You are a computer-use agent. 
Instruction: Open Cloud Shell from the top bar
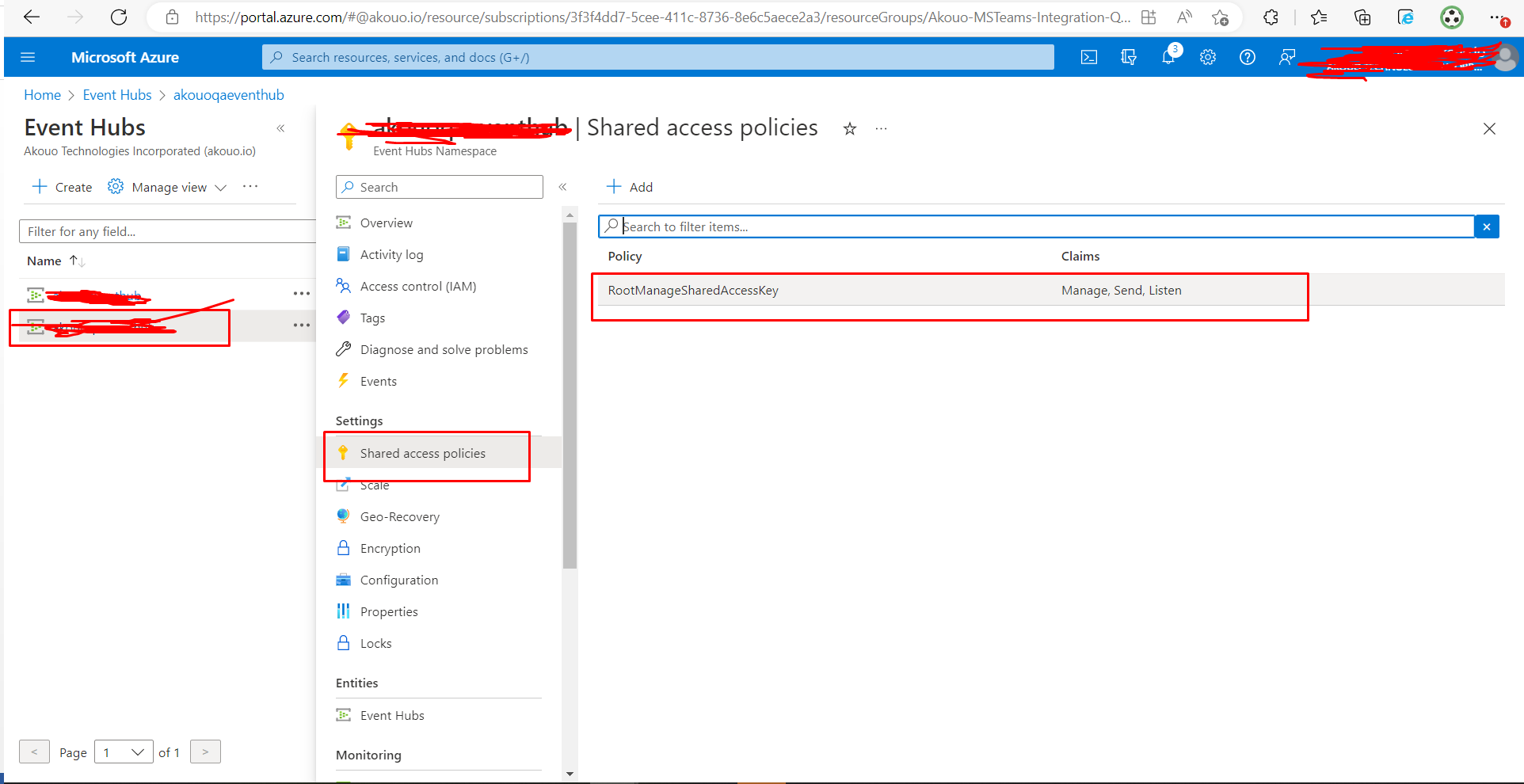(x=1089, y=56)
